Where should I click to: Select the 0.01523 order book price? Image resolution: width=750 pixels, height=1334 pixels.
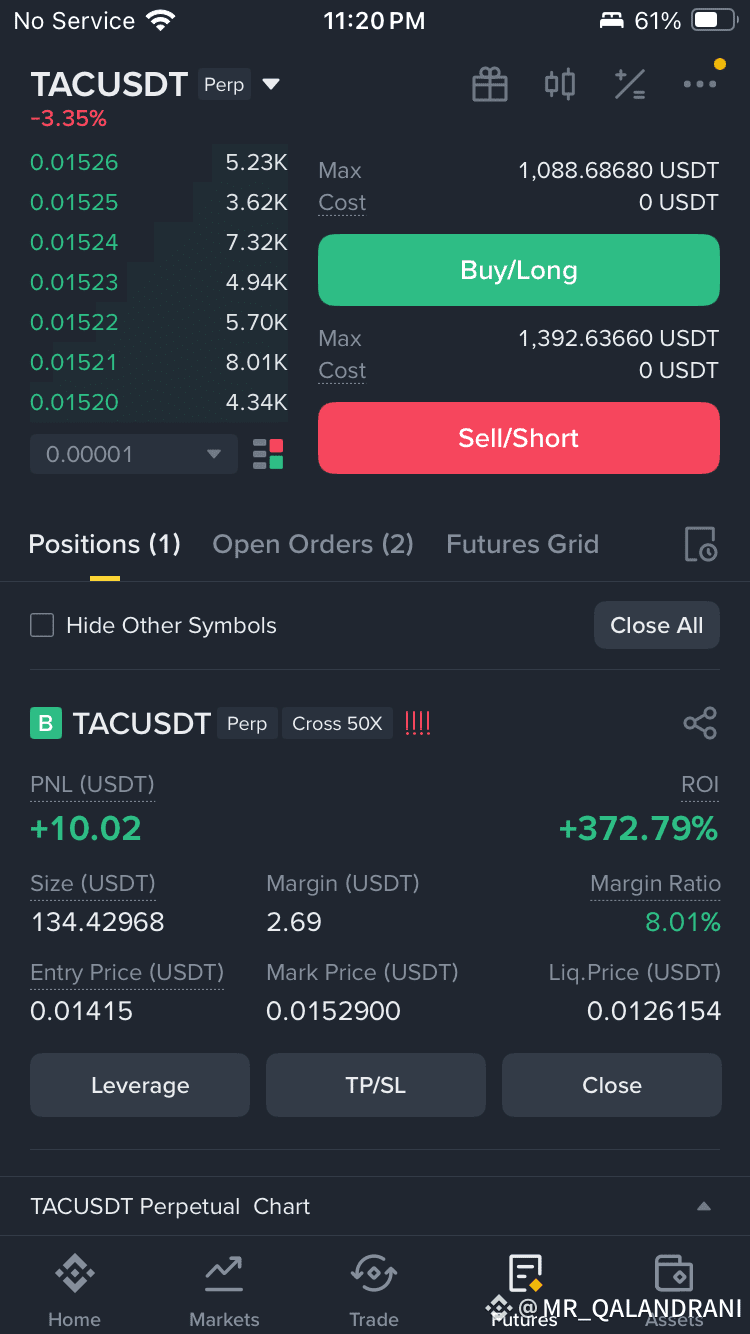tap(74, 282)
